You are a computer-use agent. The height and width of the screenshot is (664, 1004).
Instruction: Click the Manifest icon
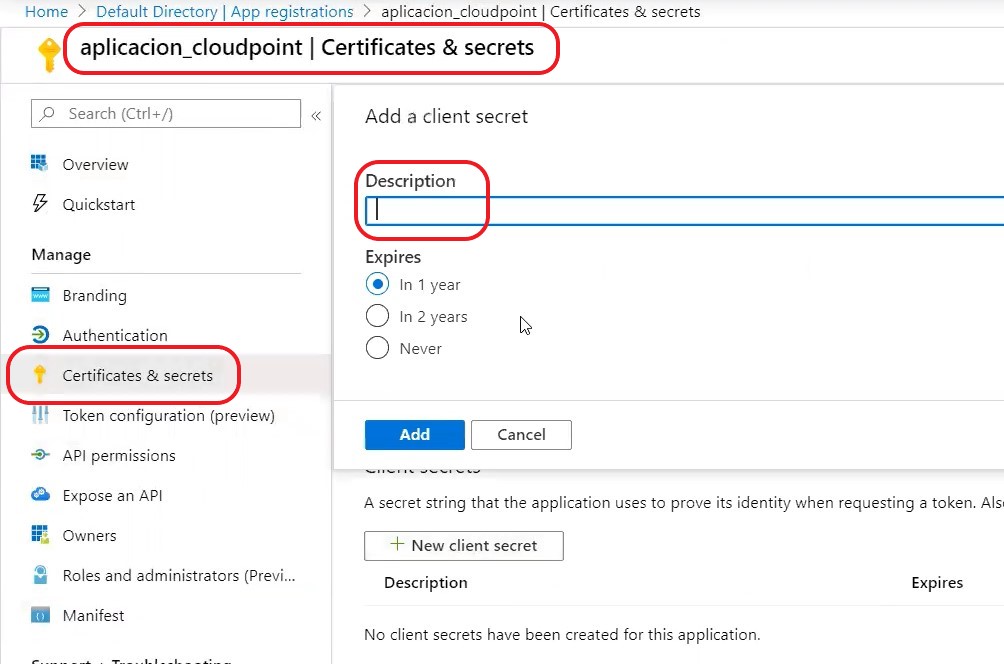(x=40, y=615)
